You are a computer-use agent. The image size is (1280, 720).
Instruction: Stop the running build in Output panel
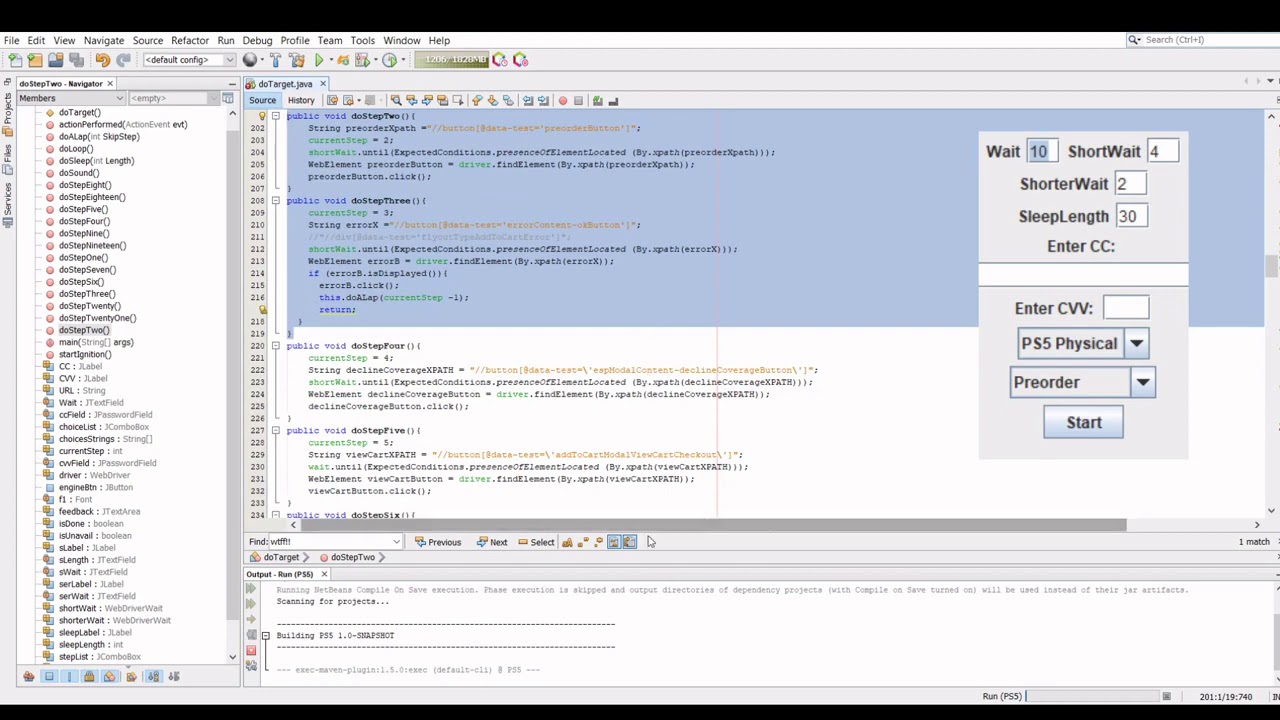pyautogui.click(x=251, y=651)
